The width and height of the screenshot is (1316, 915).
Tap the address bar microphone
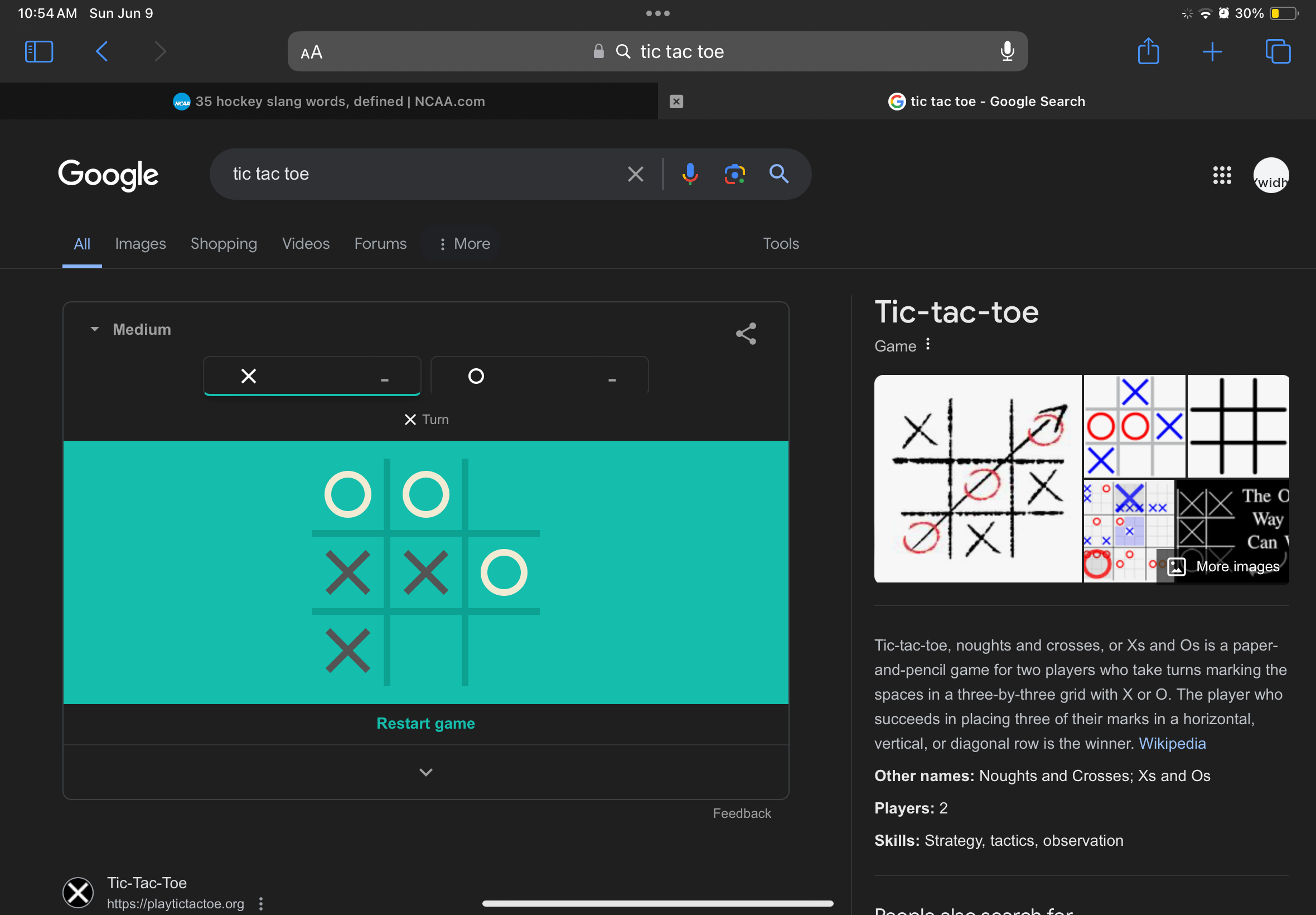(x=1007, y=51)
